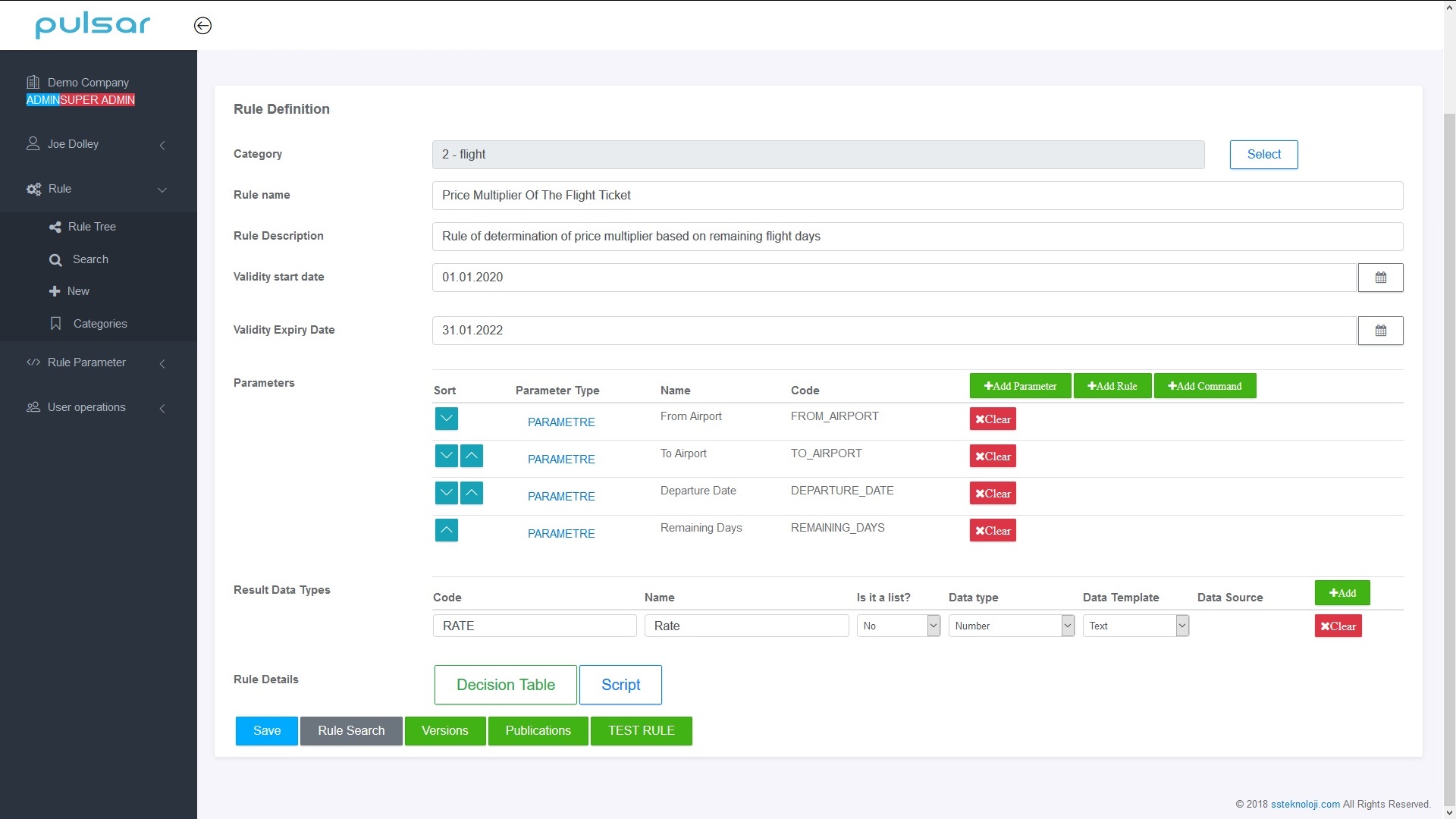Click into the Rule name field
Image resolution: width=1456 pixels, height=819 pixels.
[x=917, y=196]
